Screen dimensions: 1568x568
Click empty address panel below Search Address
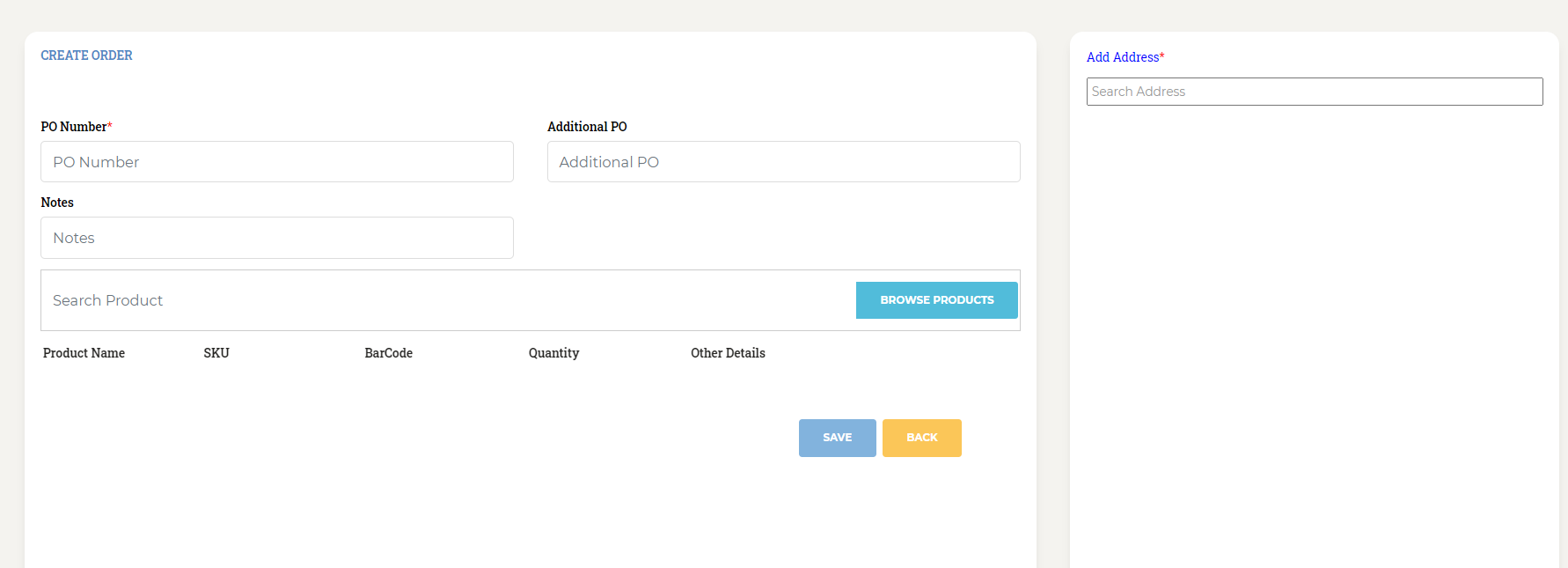click(x=1315, y=335)
